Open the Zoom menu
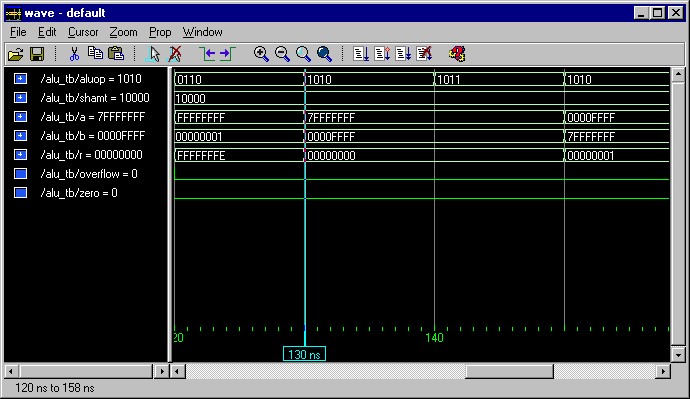The image size is (690, 399). tap(123, 32)
